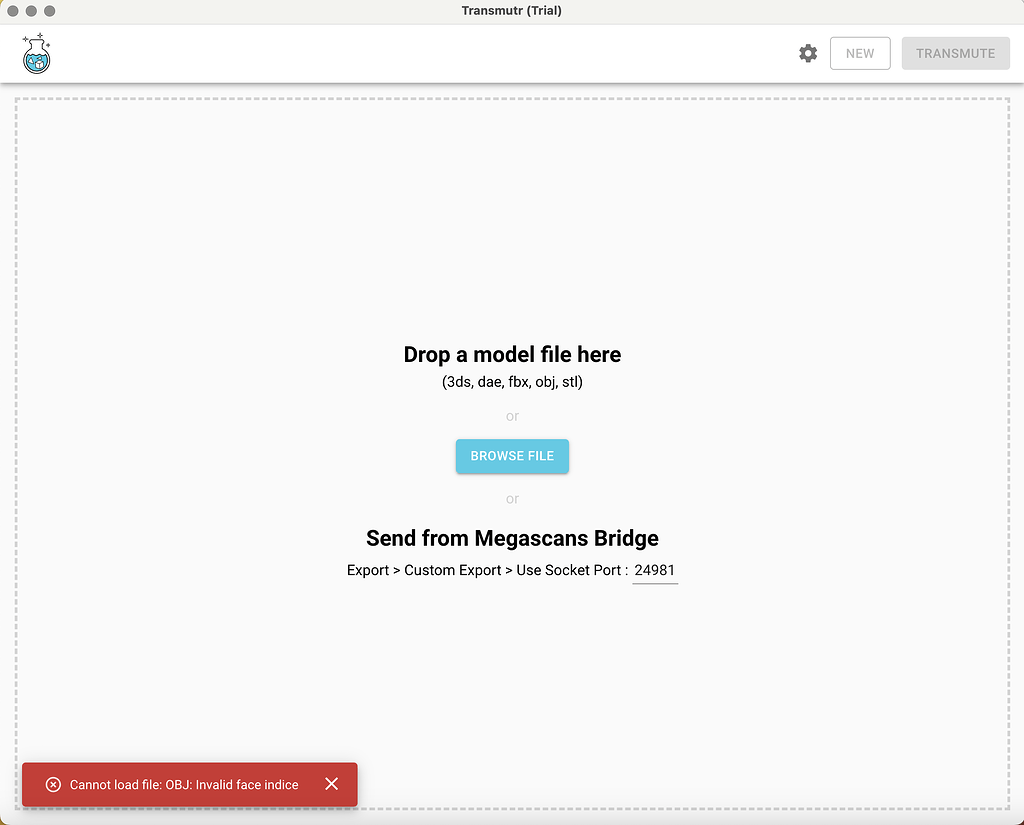Click the 'or' divider above BROWSE FILE

point(512,416)
